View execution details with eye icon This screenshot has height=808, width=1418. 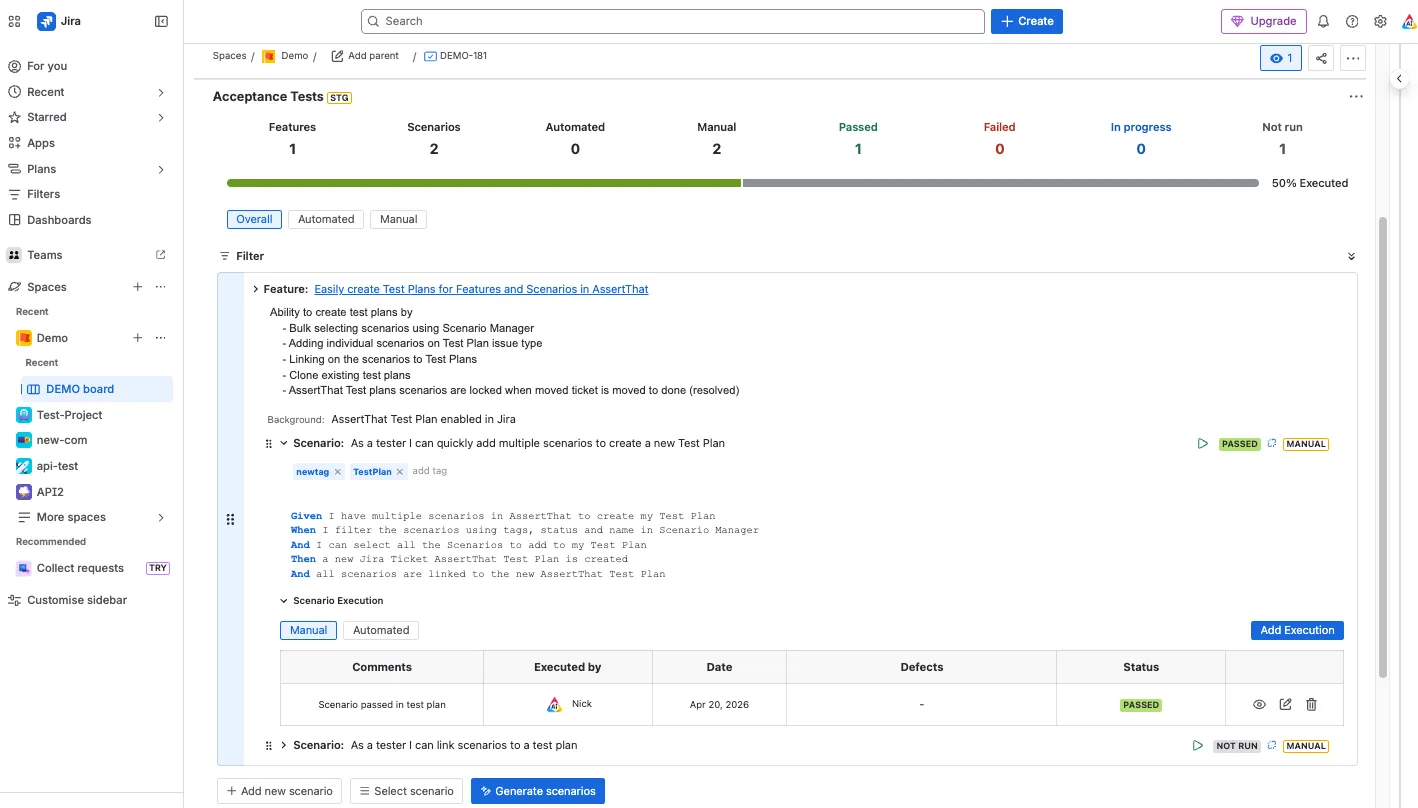pyautogui.click(x=1259, y=705)
